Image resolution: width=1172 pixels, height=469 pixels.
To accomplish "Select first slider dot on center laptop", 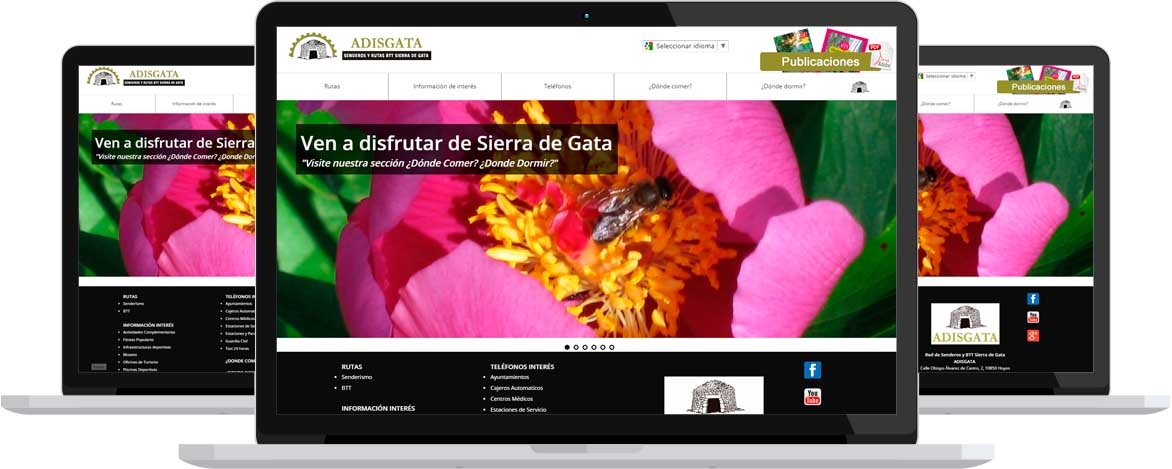I will point(567,347).
